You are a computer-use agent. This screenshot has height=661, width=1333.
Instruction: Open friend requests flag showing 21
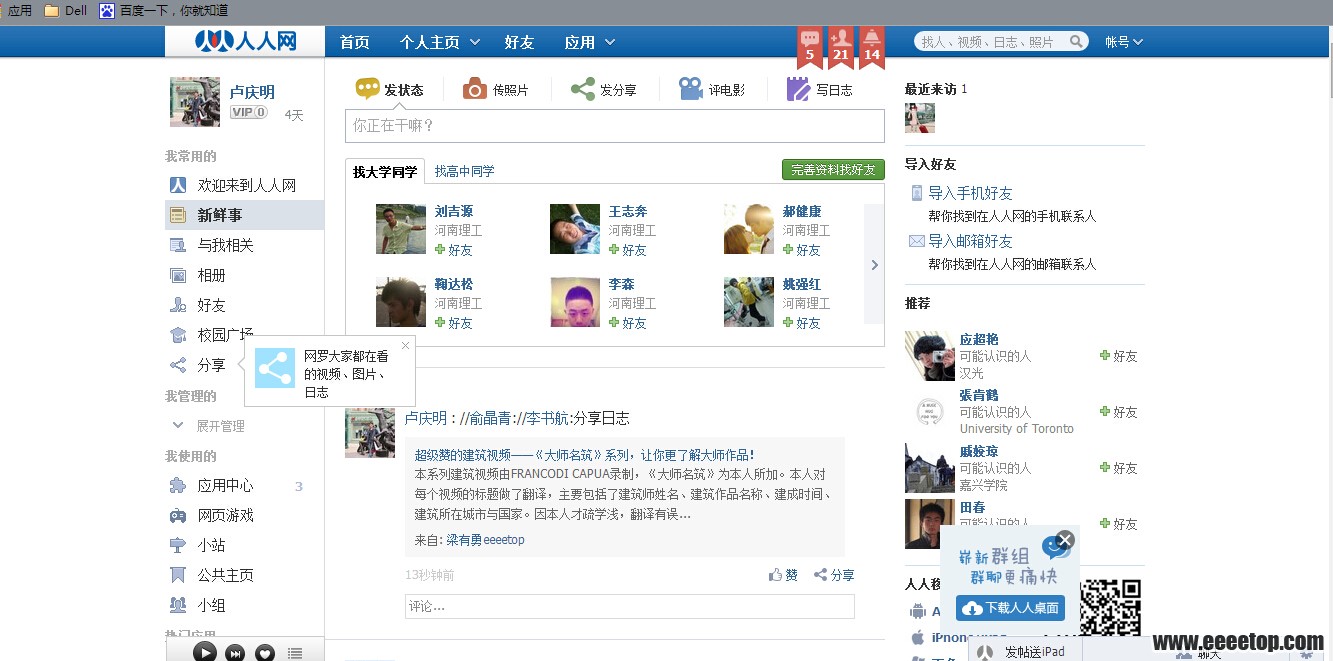point(841,47)
